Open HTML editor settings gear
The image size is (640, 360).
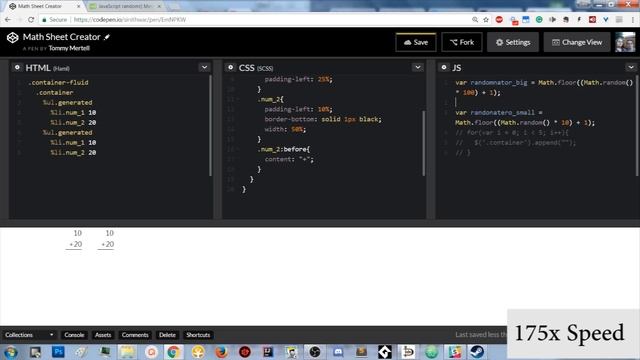coord(17,67)
